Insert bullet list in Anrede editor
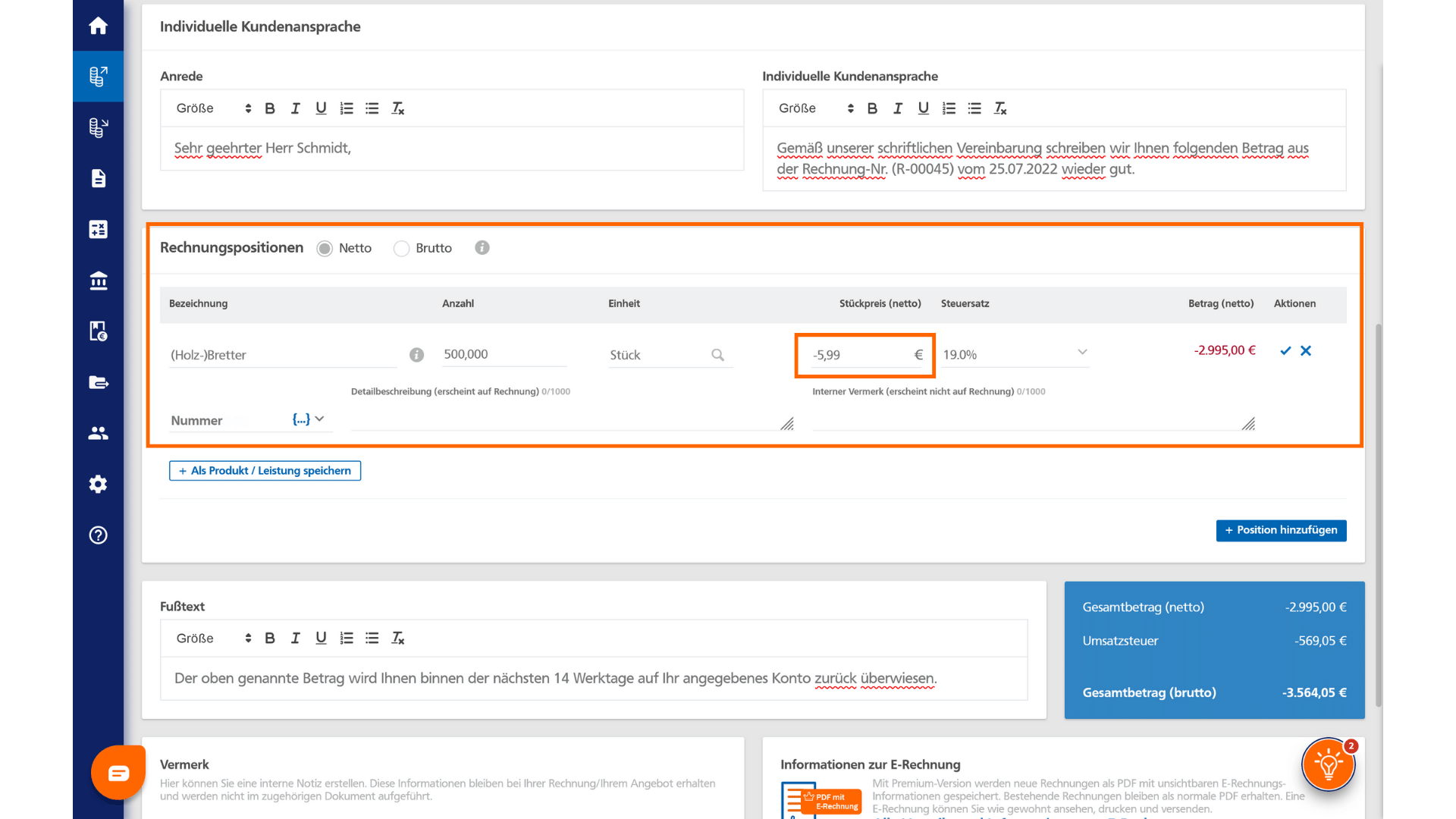The image size is (1456, 819). [372, 108]
